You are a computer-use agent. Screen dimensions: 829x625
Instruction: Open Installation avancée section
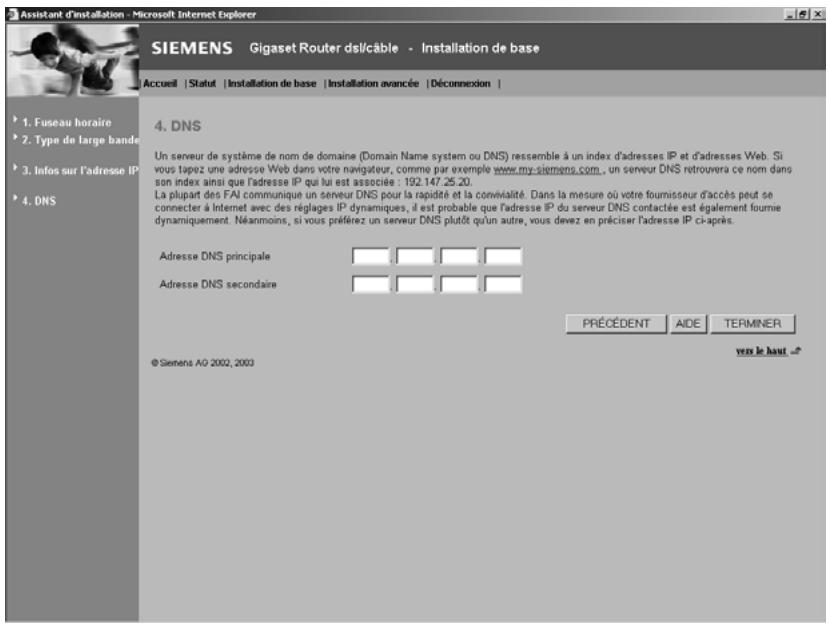click(373, 84)
